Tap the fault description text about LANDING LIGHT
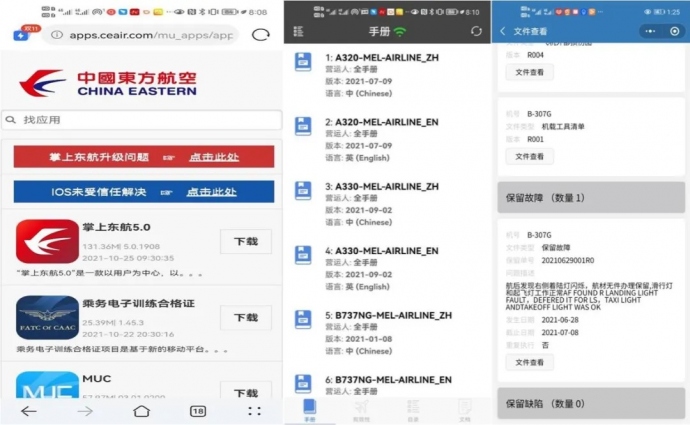 (589, 297)
